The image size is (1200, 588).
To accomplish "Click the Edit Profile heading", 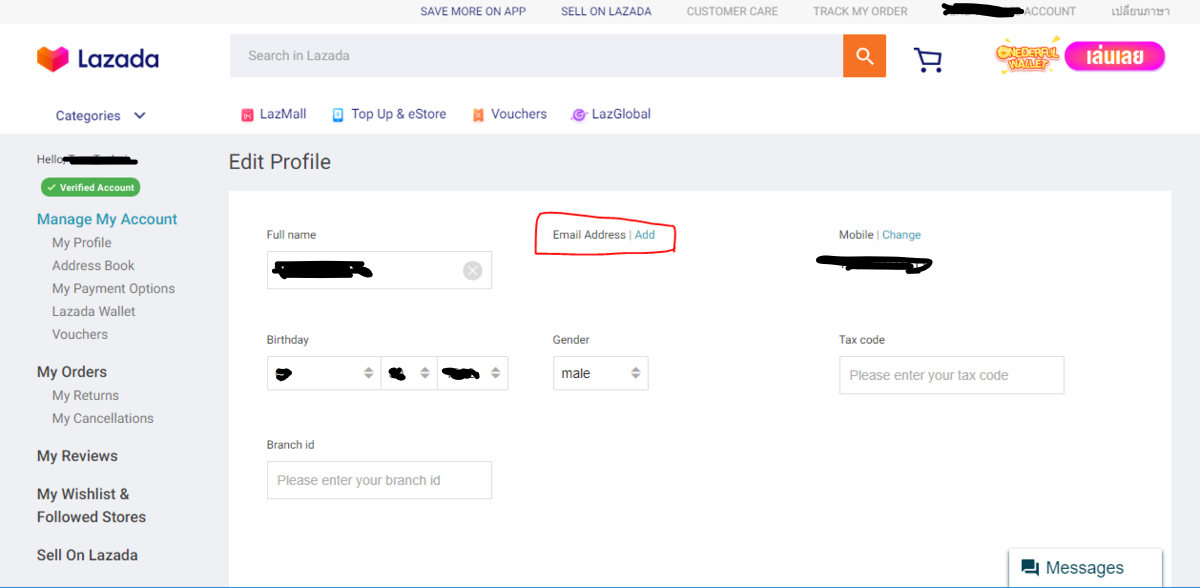I will (x=280, y=162).
